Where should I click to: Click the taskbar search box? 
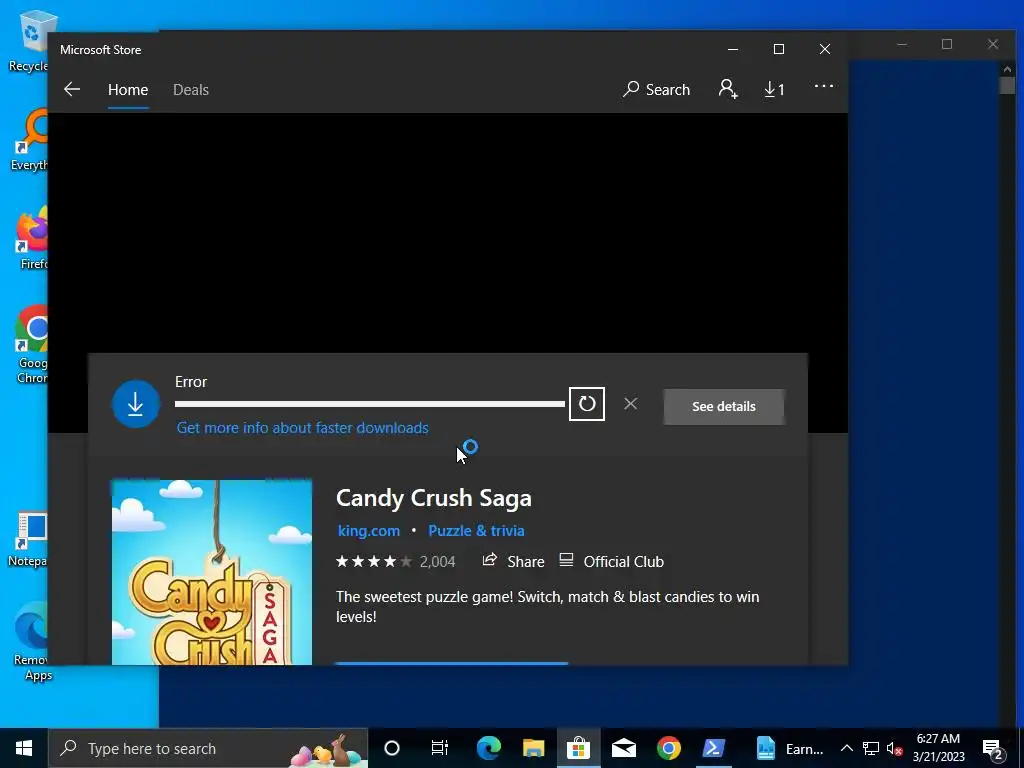(x=208, y=748)
